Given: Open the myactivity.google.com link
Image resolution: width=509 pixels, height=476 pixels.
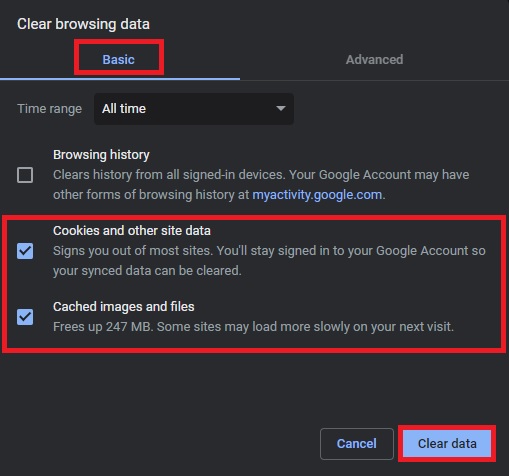Looking at the screenshot, I should [317, 195].
